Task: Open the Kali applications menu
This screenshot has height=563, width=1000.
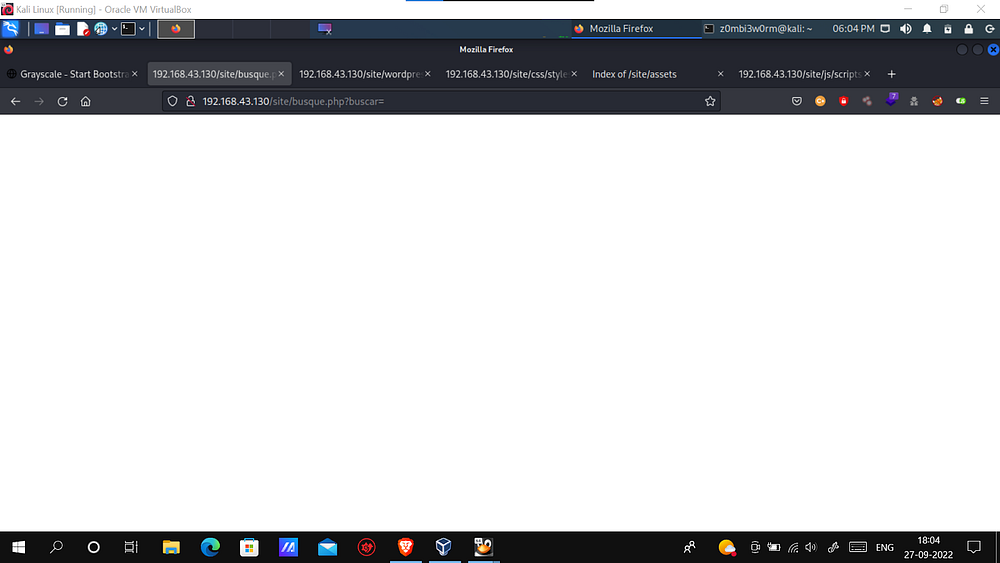Action: point(11,29)
